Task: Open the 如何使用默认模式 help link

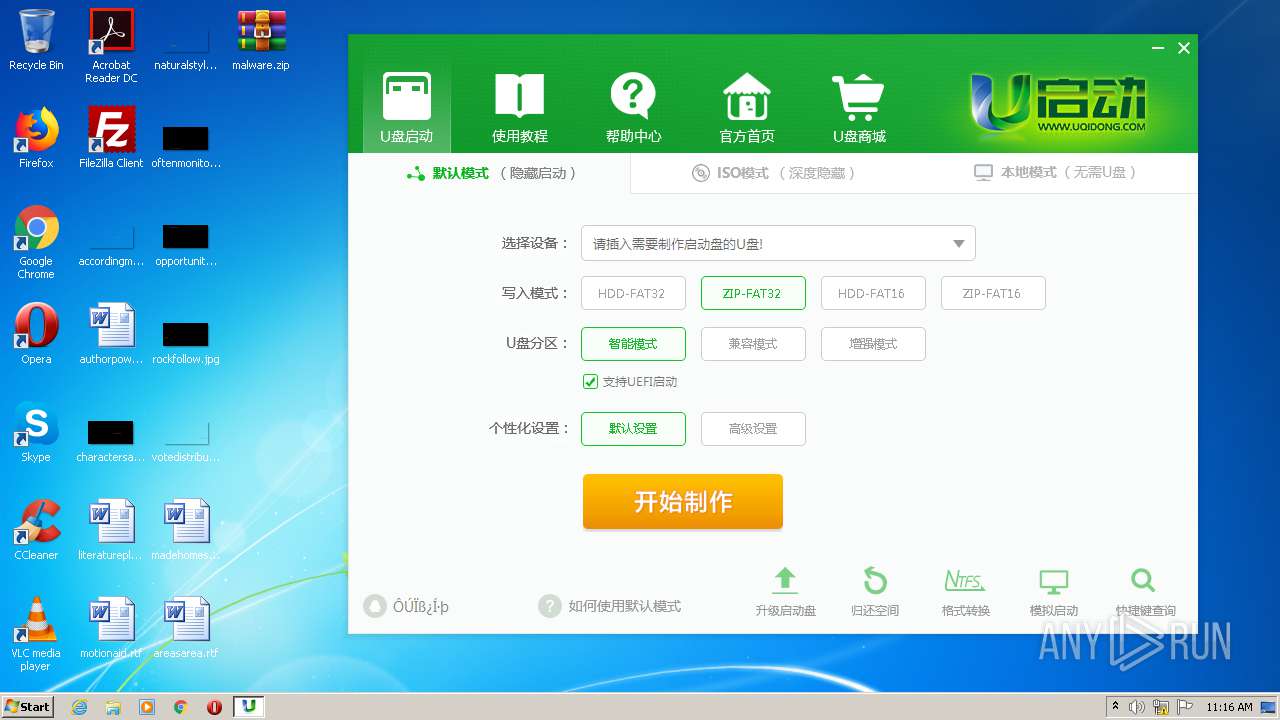Action: pyautogui.click(x=610, y=606)
